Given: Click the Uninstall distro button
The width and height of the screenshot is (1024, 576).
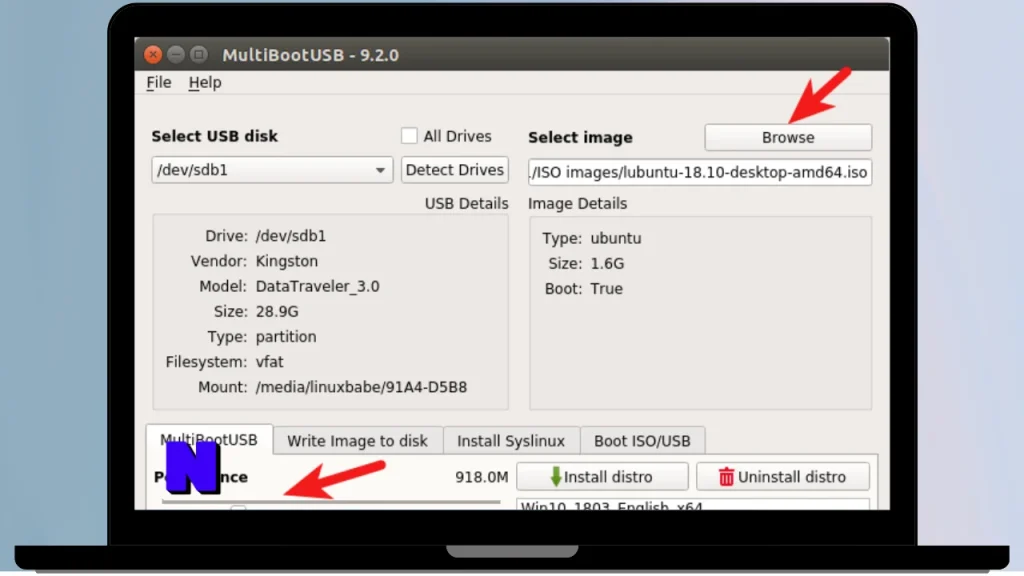Looking at the screenshot, I should pyautogui.click(x=782, y=477).
